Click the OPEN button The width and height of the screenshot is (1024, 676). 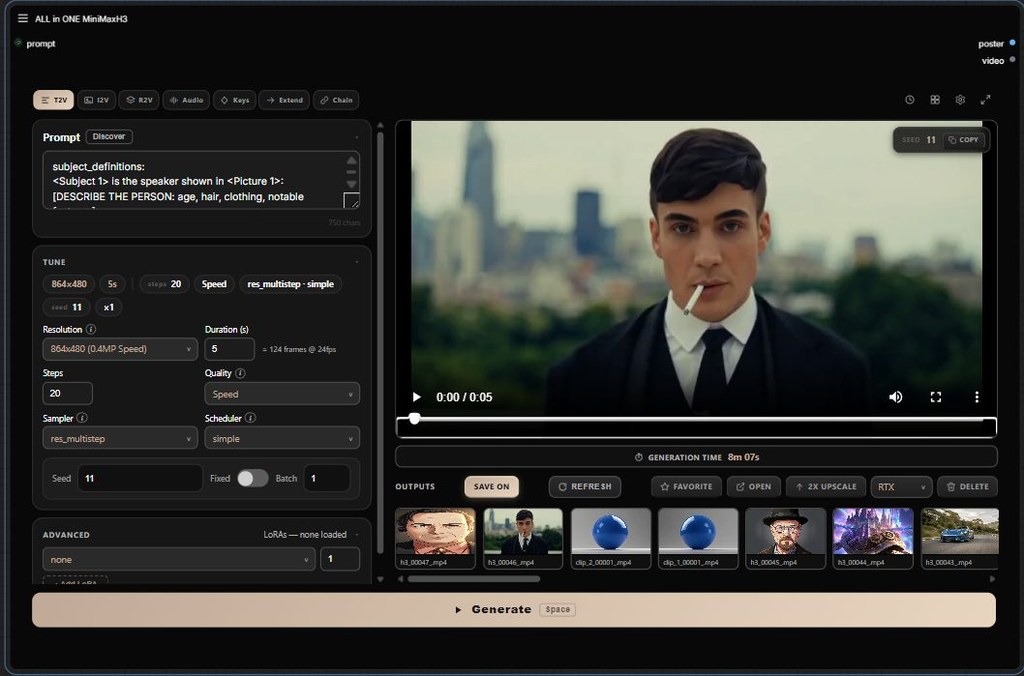[754, 487]
